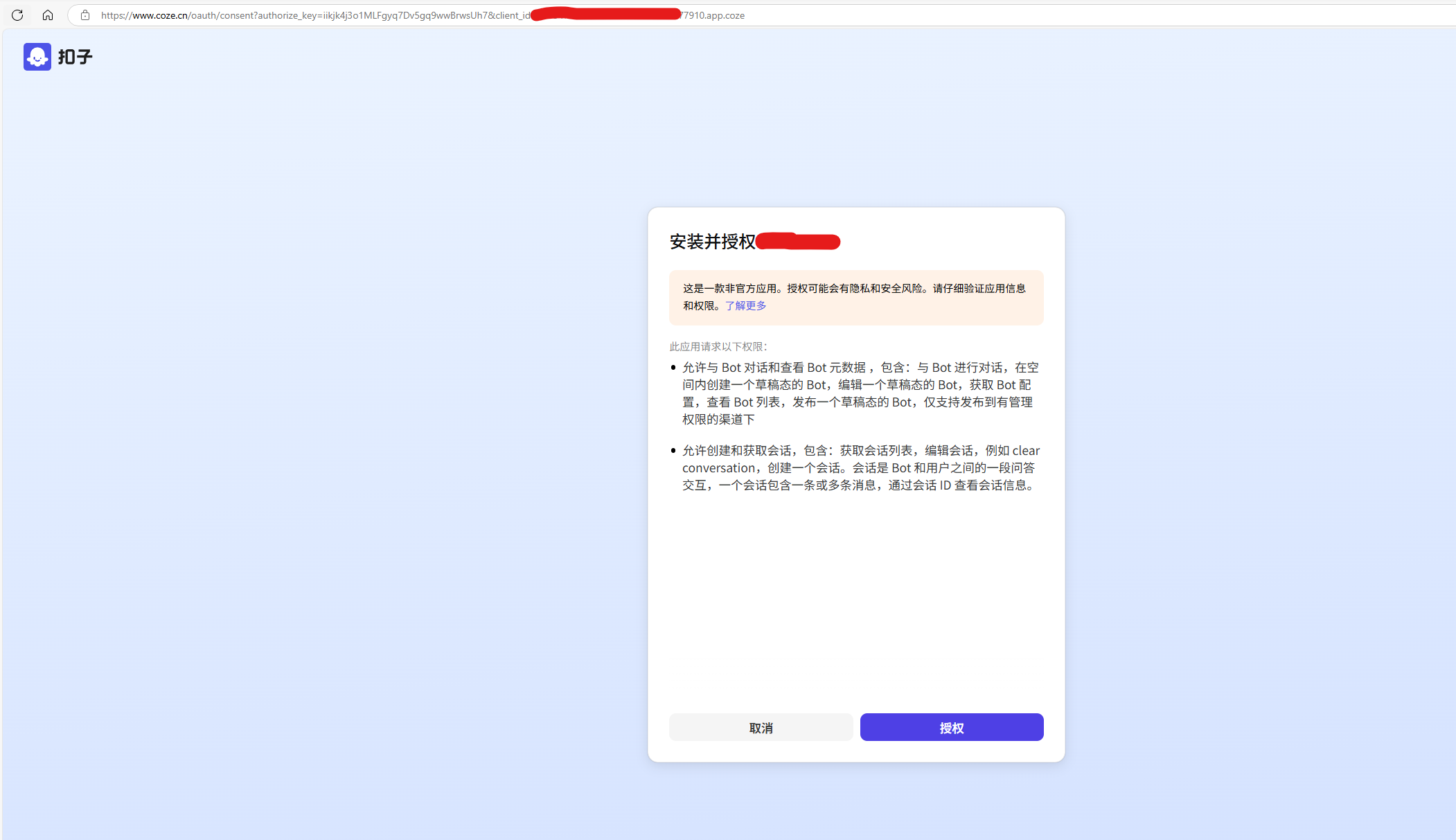Open the 了解更多 link
1456x840 pixels.
[745, 305]
